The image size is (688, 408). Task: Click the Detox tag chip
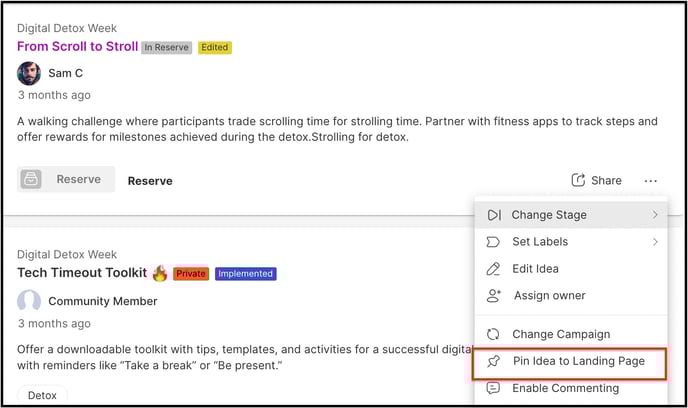(x=42, y=395)
